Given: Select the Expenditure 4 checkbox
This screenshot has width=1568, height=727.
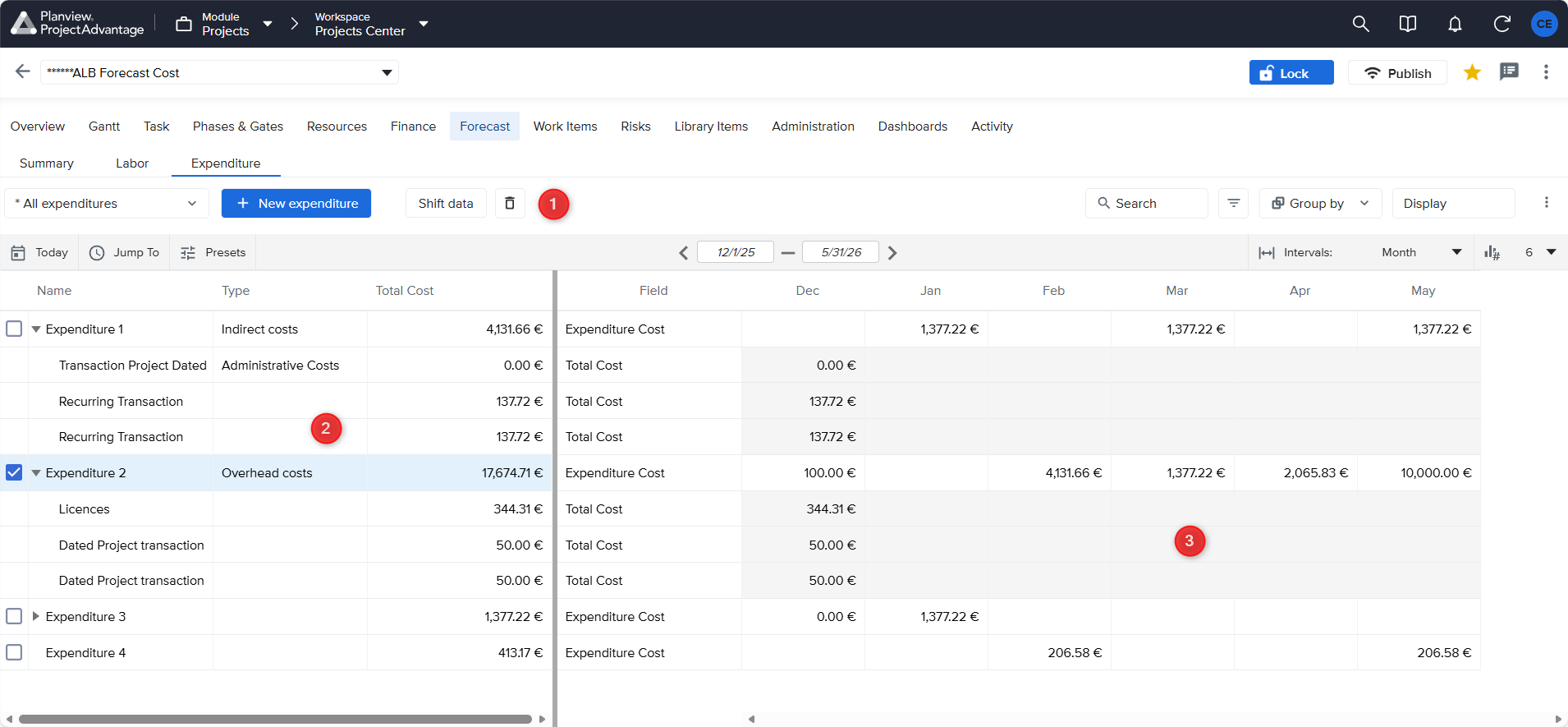Looking at the screenshot, I should tap(14, 652).
